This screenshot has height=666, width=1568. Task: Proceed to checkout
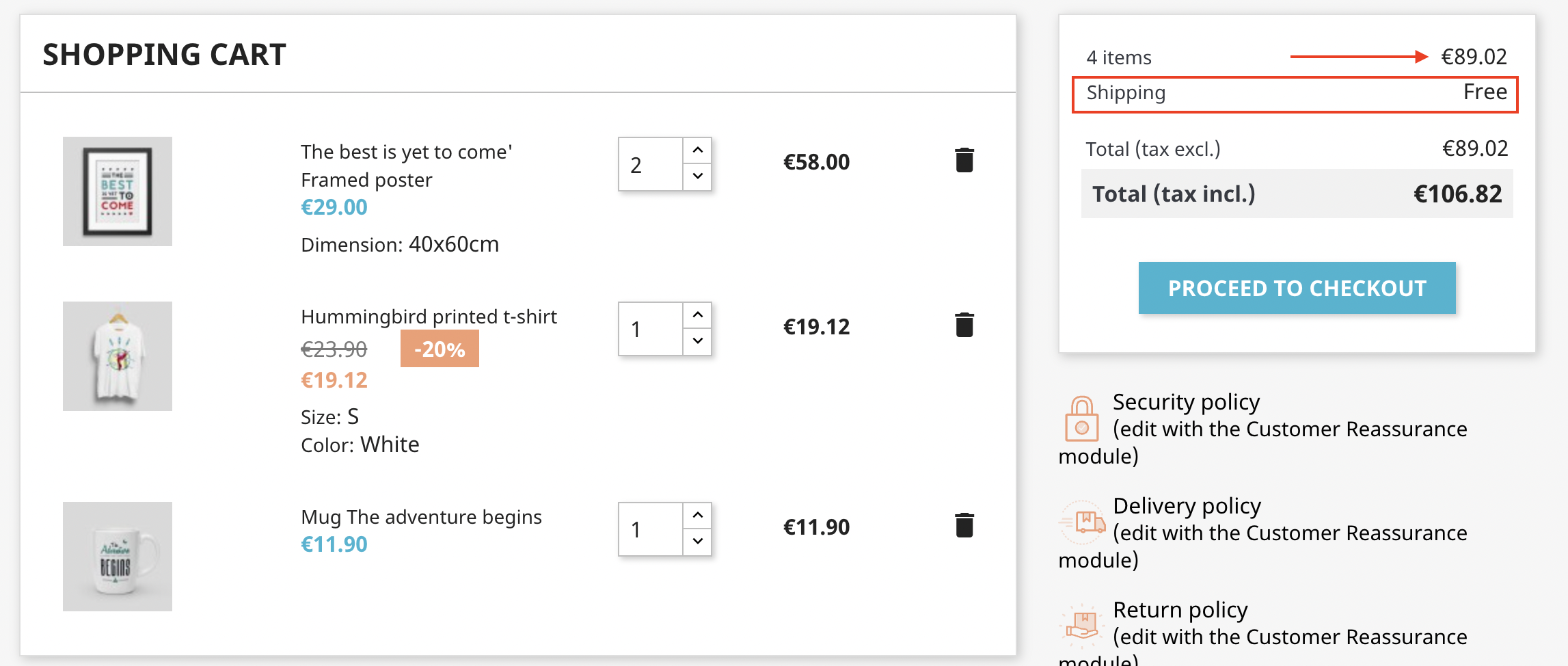click(x=1296, y=288)
